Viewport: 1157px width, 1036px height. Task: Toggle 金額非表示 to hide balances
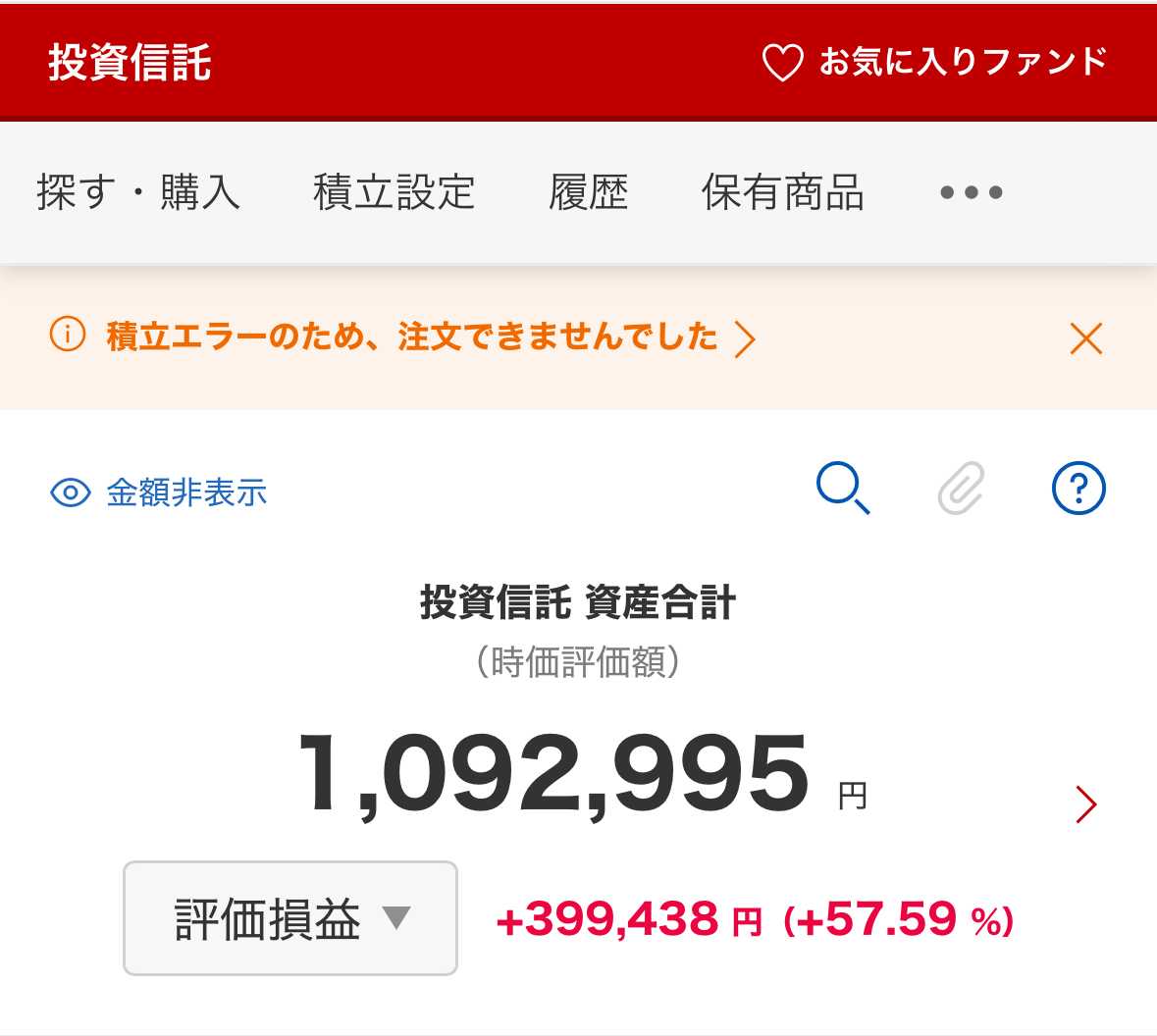click(x=186, y=492)
